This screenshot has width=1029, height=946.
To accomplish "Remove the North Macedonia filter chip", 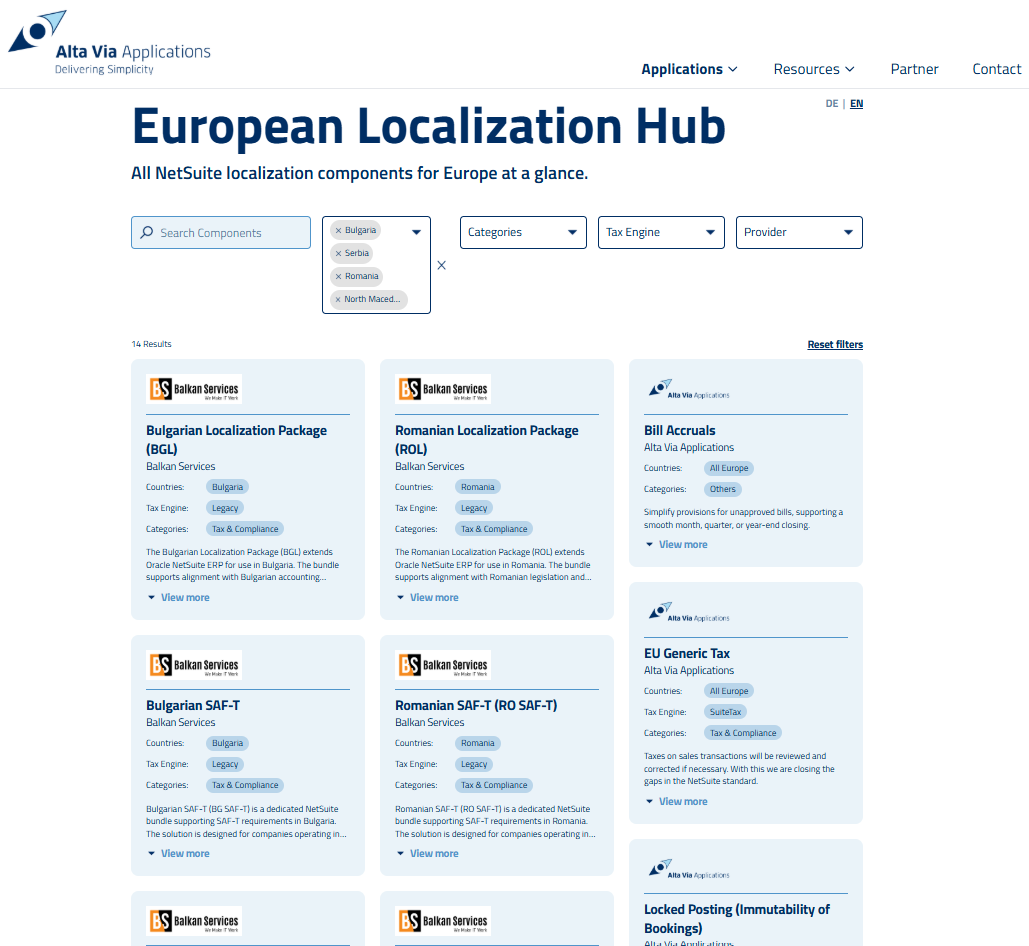I will 338,299.
